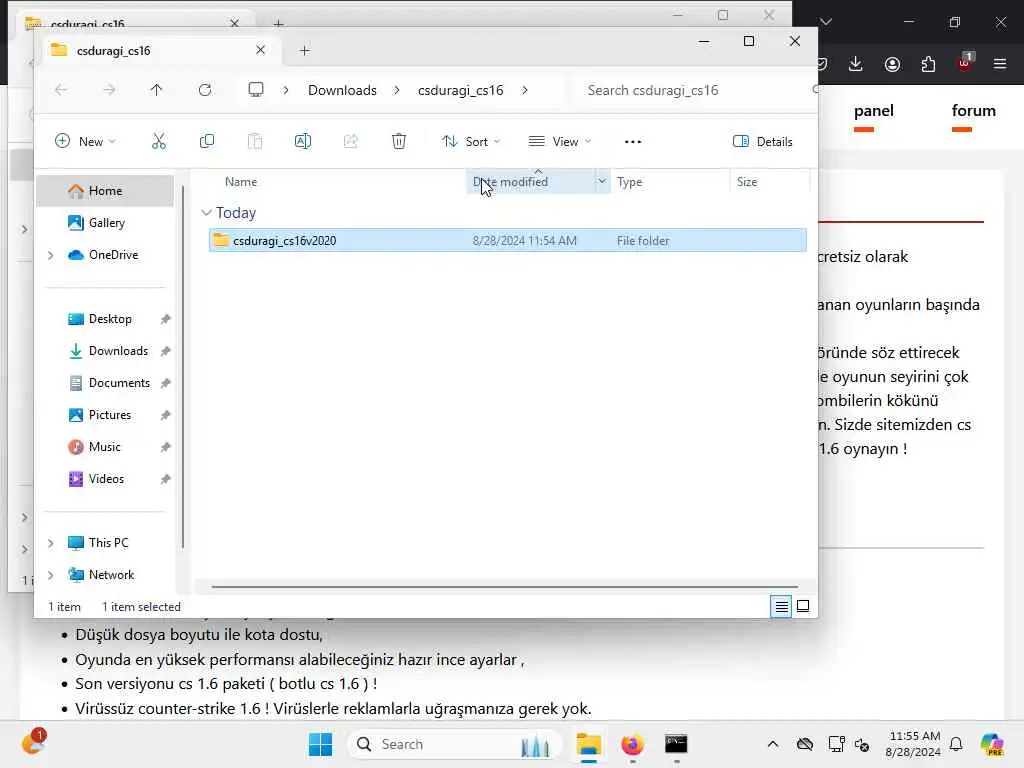
Task: Expand the This PC tree node
Action: tap(50, 543)
